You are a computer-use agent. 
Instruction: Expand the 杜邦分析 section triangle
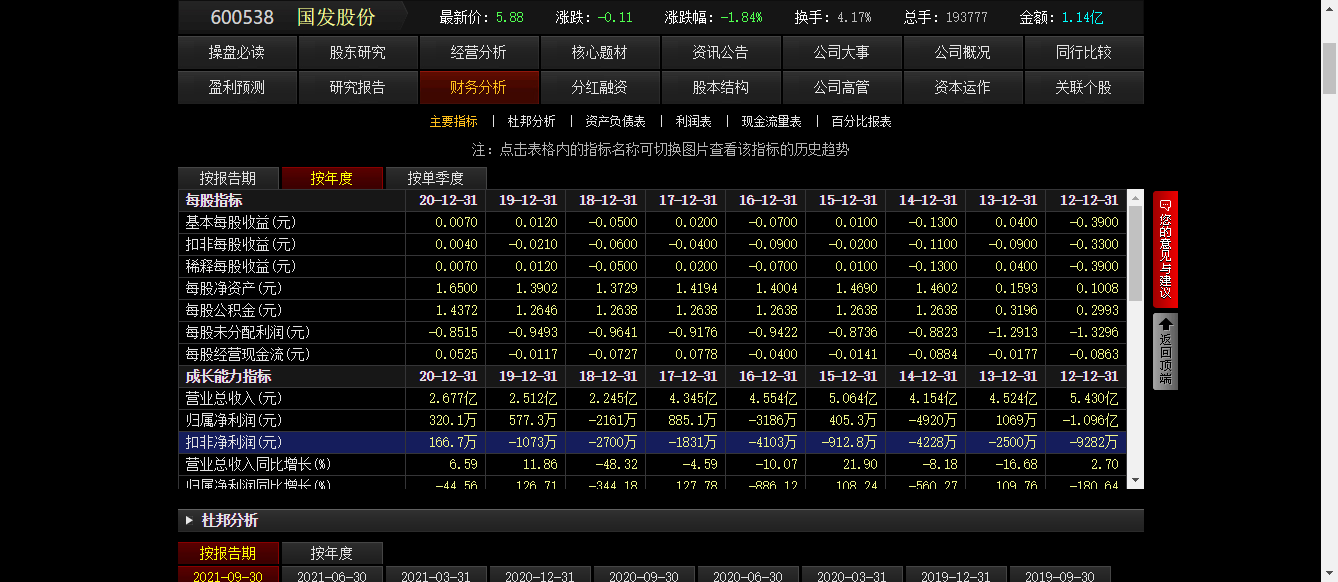click(190, 521)
